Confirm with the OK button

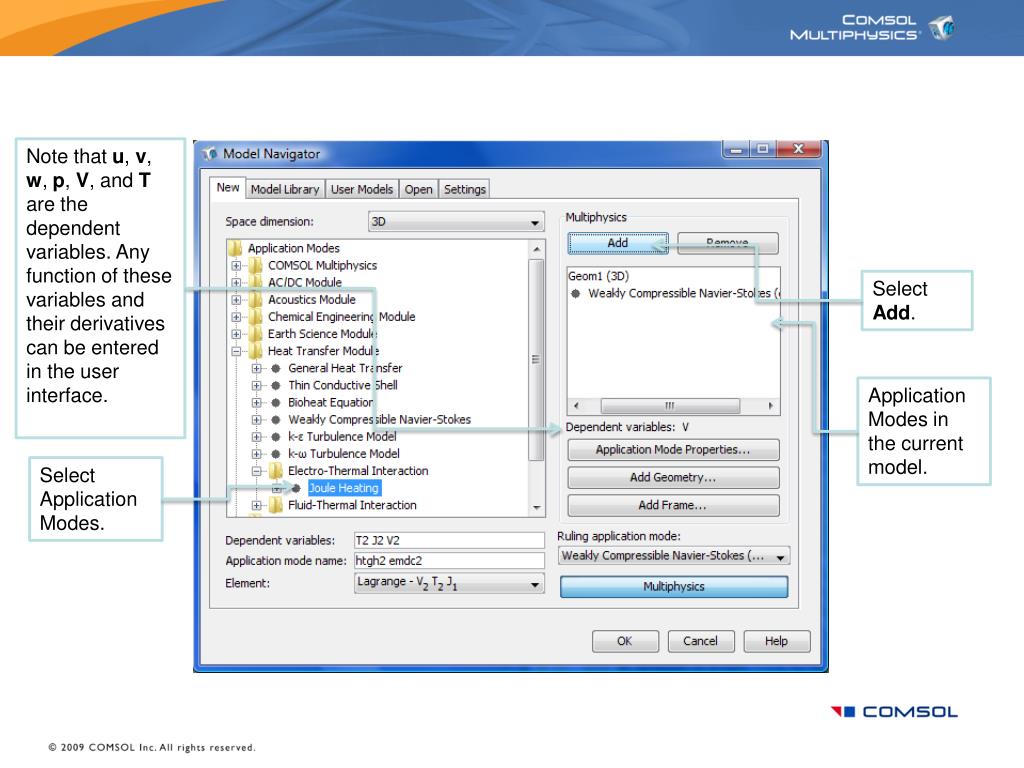pyautogui.click(x=625, y=641)
